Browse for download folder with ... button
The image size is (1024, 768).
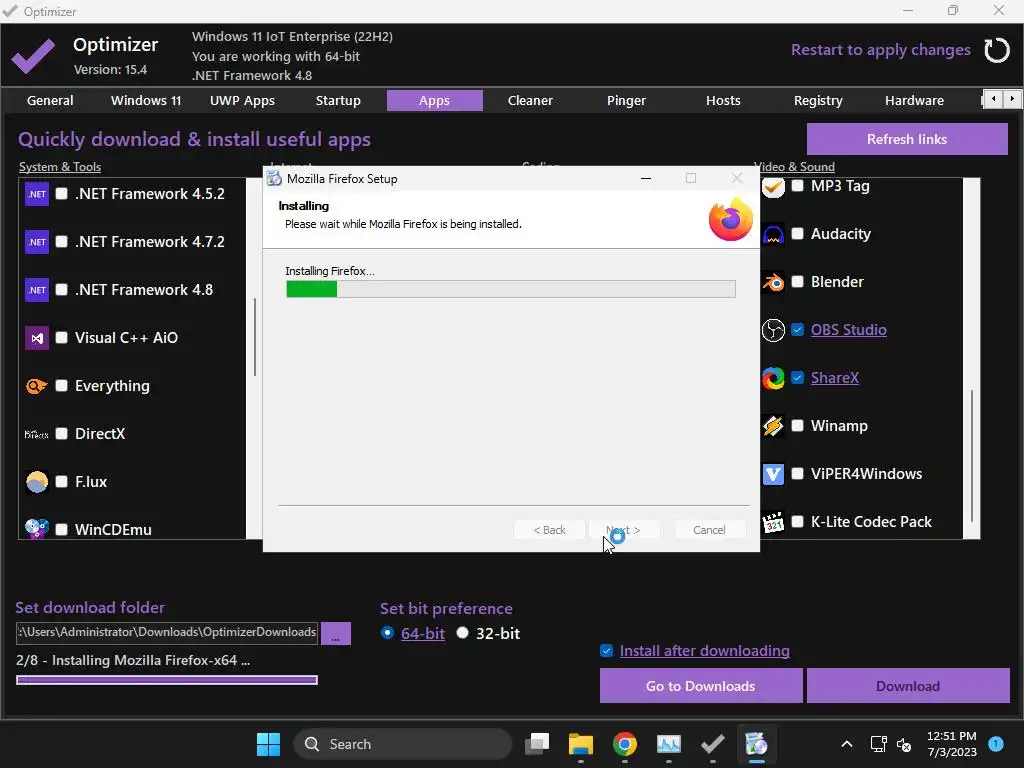[336, 633]
